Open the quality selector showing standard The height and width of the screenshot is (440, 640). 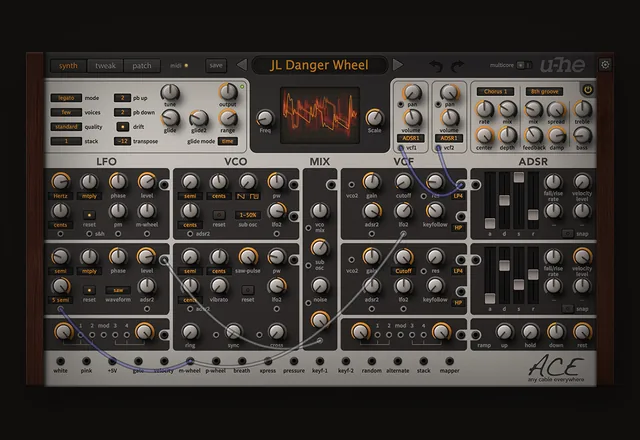point(66,127)
